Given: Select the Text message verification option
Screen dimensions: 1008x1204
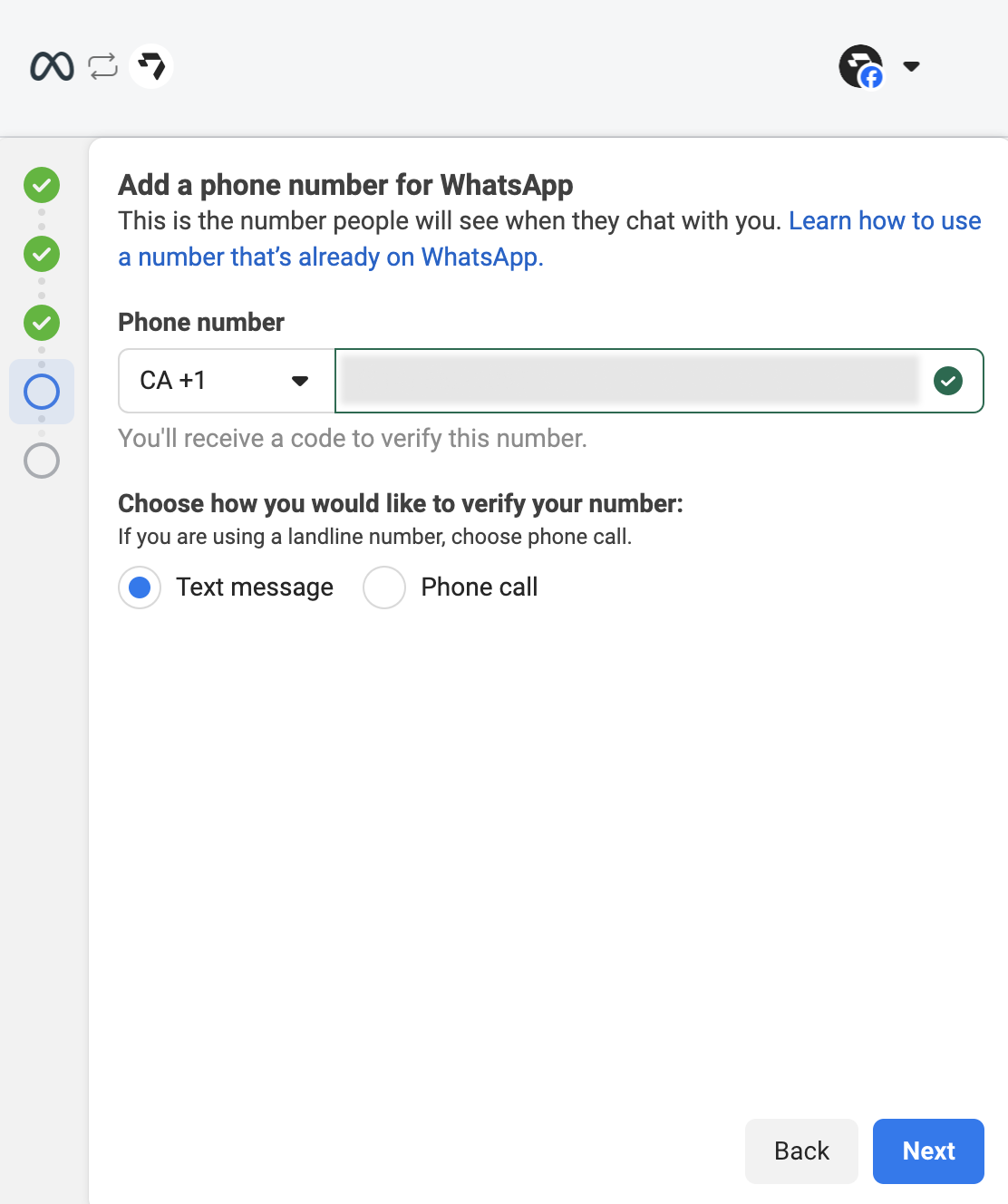Looking at the screenshot, I should (139, 587).
